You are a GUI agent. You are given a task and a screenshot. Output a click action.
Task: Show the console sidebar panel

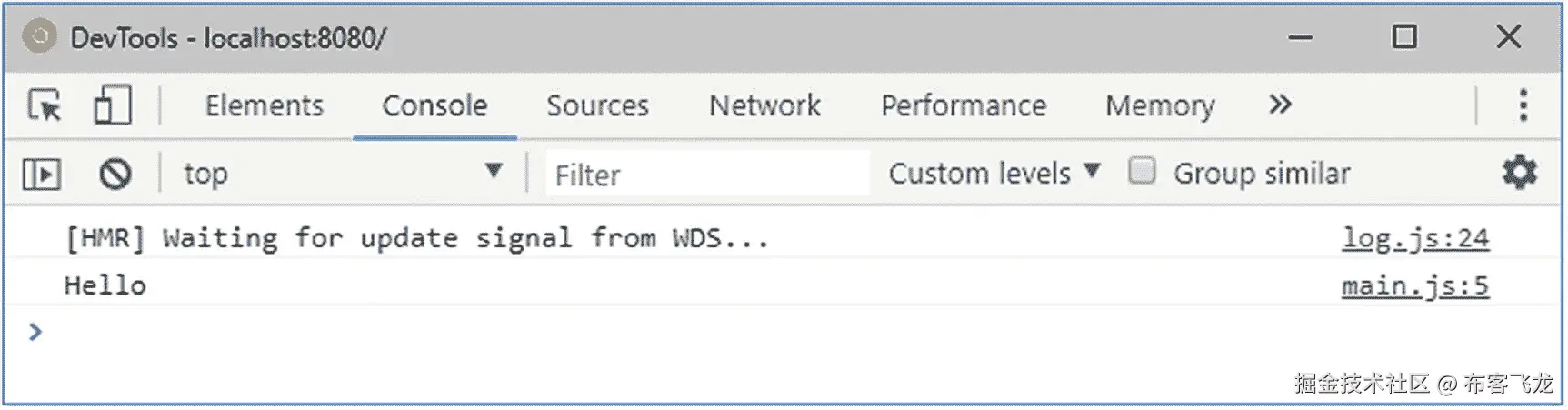point(42,174)
